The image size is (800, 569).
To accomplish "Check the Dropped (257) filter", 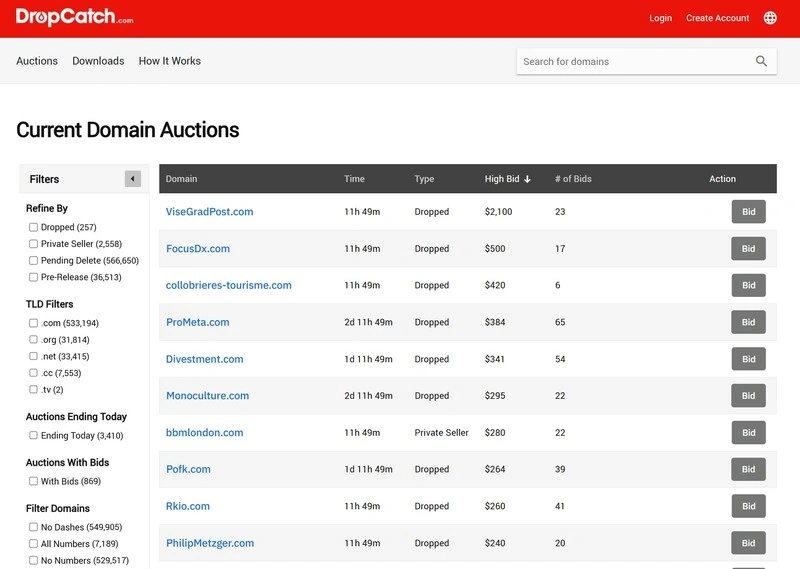I will pyautogui.click(x=33, y=227).
